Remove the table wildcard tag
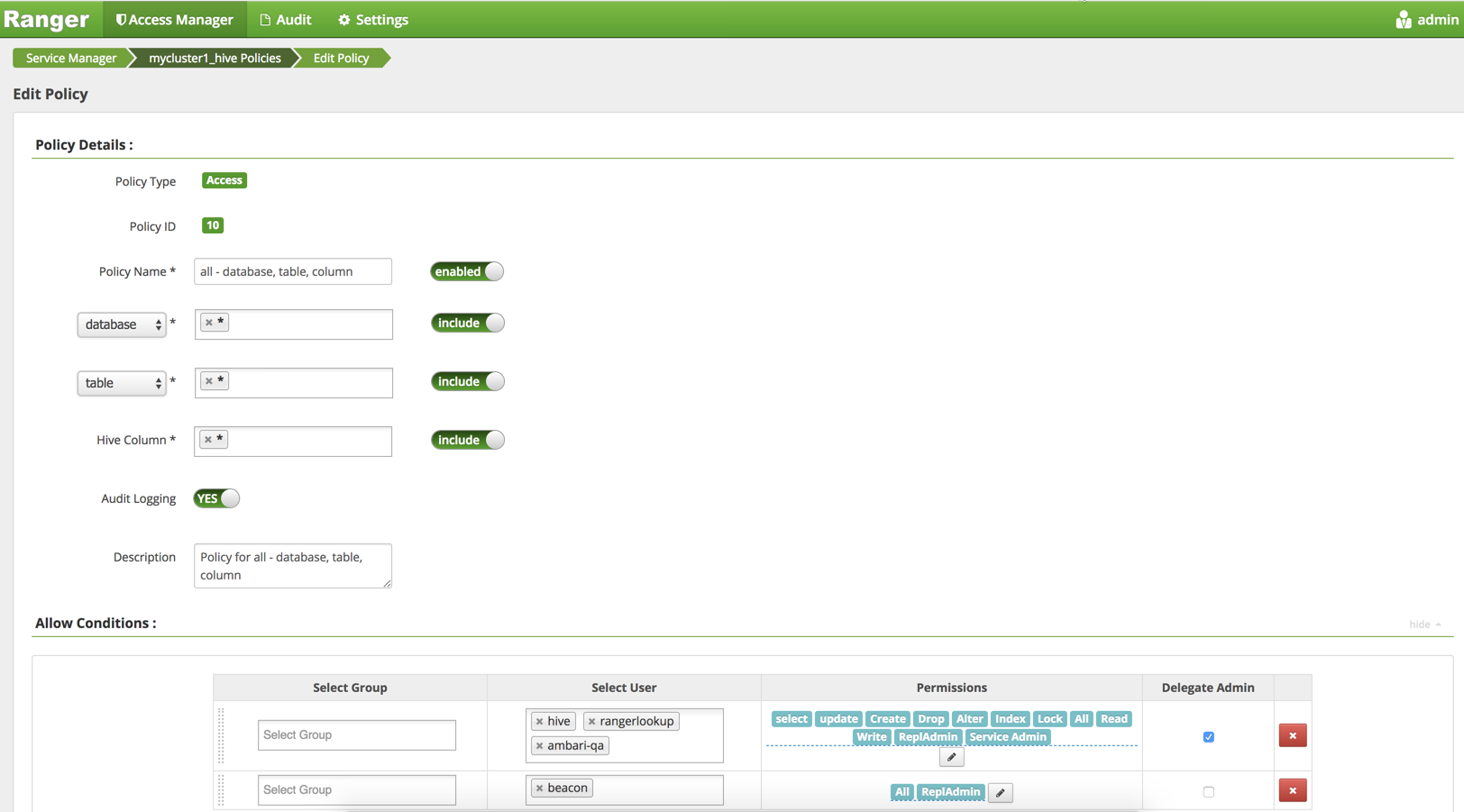Image resolution: width=1464 pixels, height=812 pixels. (208, 380)
